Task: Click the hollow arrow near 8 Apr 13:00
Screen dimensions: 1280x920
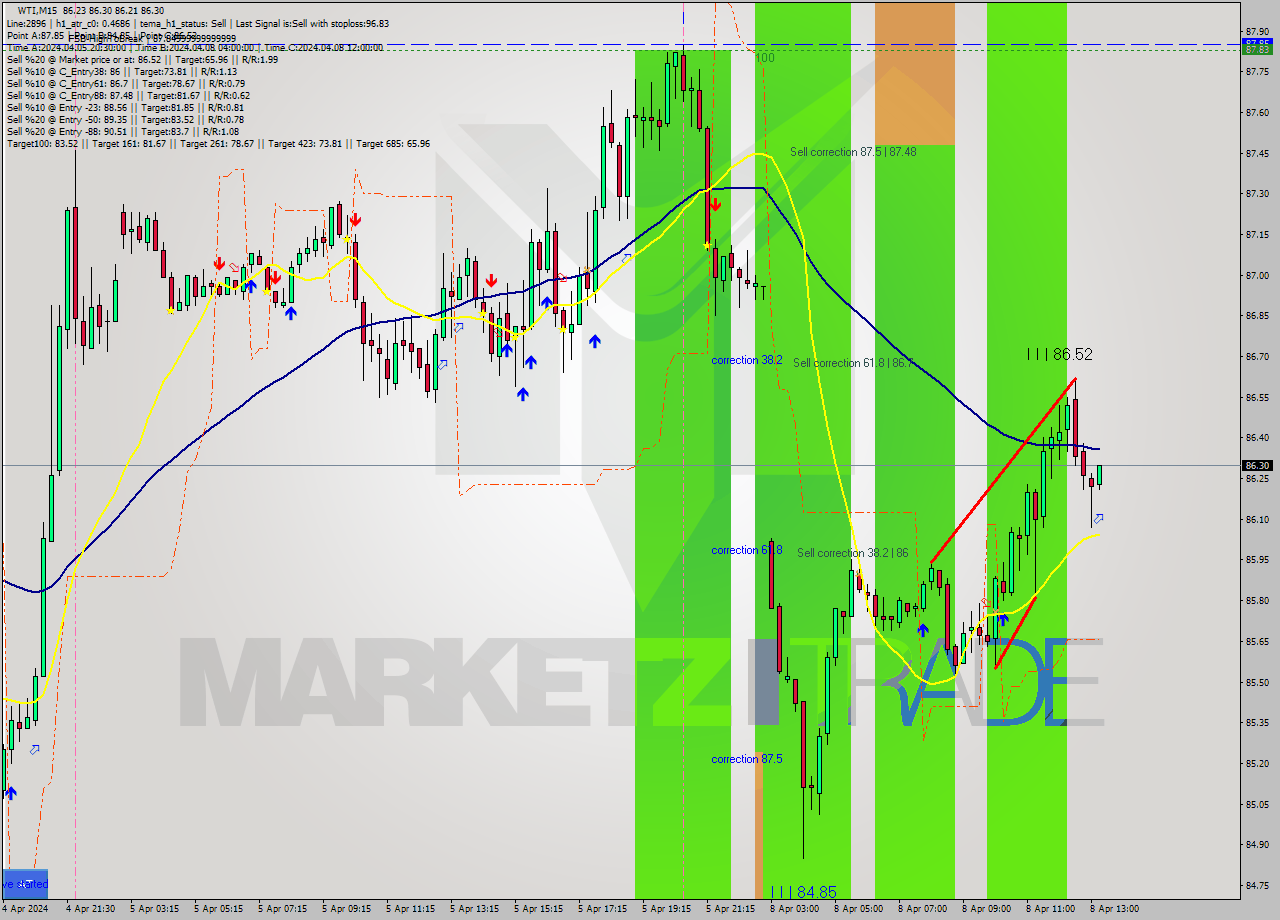Action: tap(1100, 518)
